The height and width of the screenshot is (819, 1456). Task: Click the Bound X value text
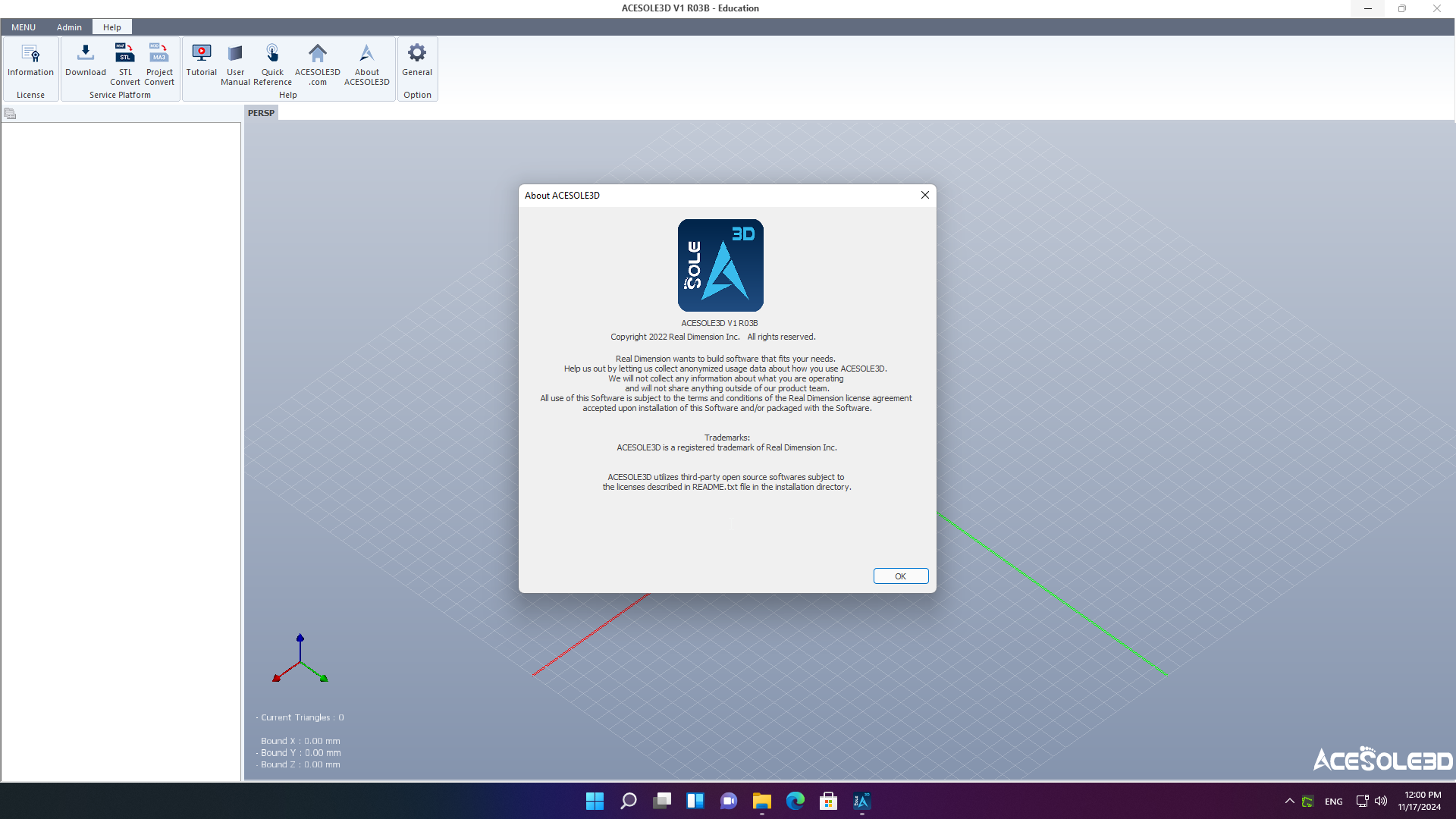pos(300,741)
